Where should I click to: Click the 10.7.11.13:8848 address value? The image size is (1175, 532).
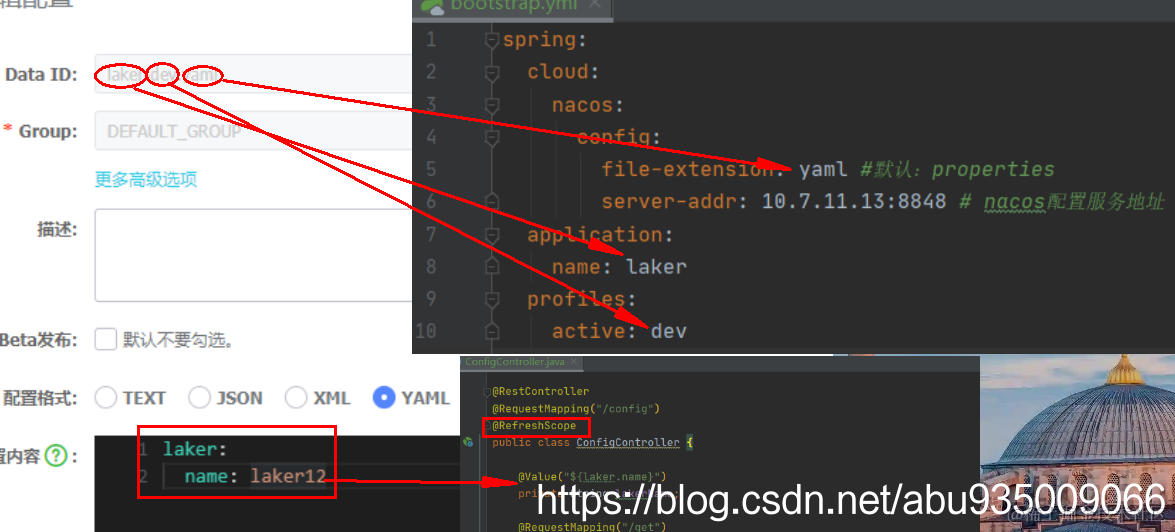tap(854, 202)
